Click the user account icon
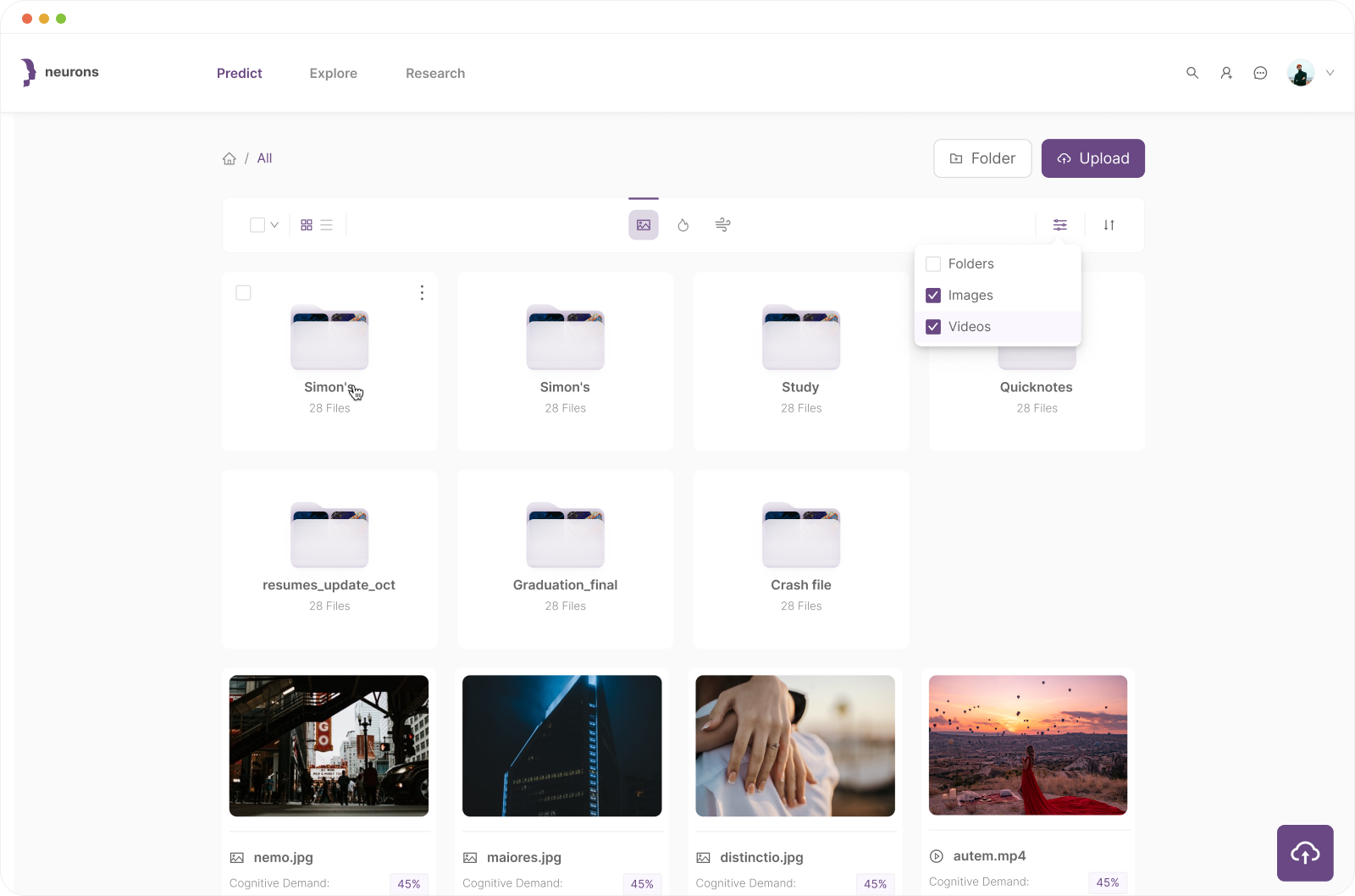 1226,73
